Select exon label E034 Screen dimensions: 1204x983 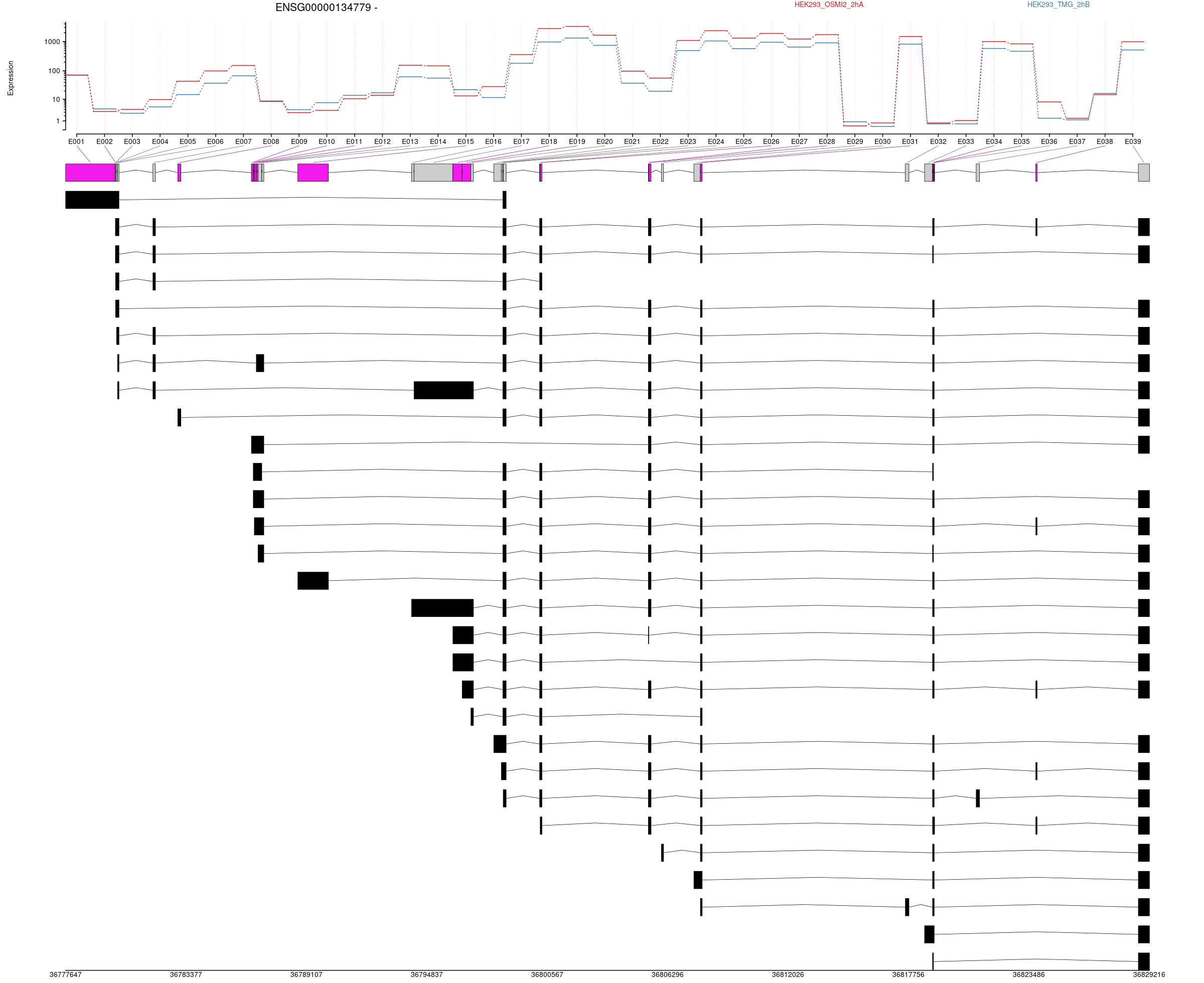pyautogui.click(x=993, y=141)
